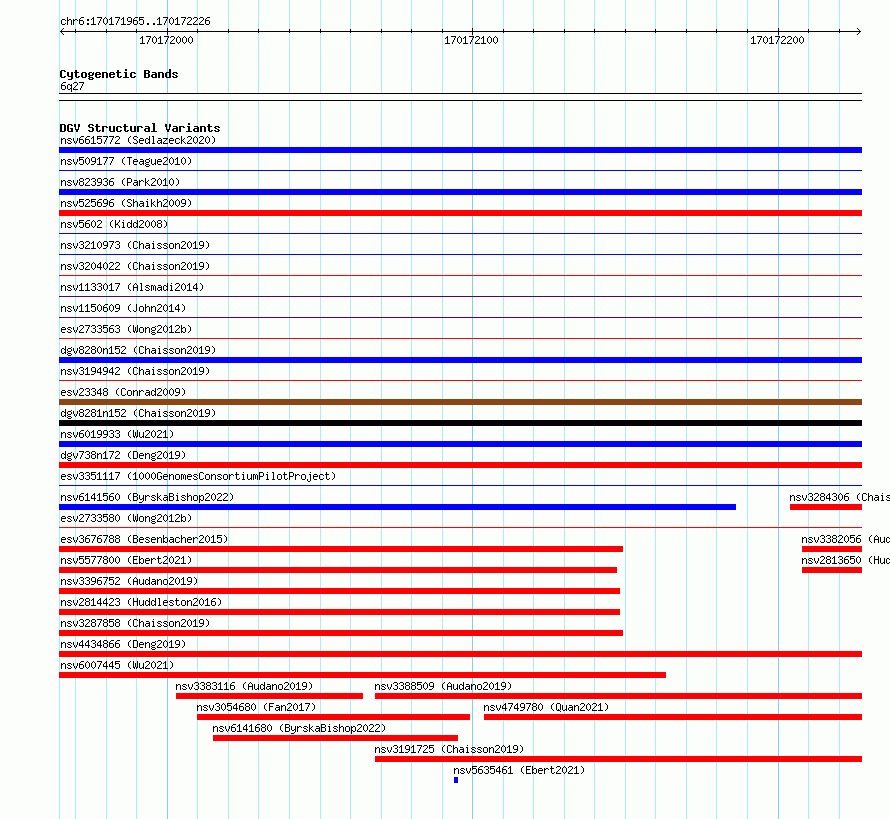The width and height of the screenshot is (890, 819).
Task: Open esv3351117 1000GenomesConsortiumPilotProject label
Action: [x=198, y=476]
